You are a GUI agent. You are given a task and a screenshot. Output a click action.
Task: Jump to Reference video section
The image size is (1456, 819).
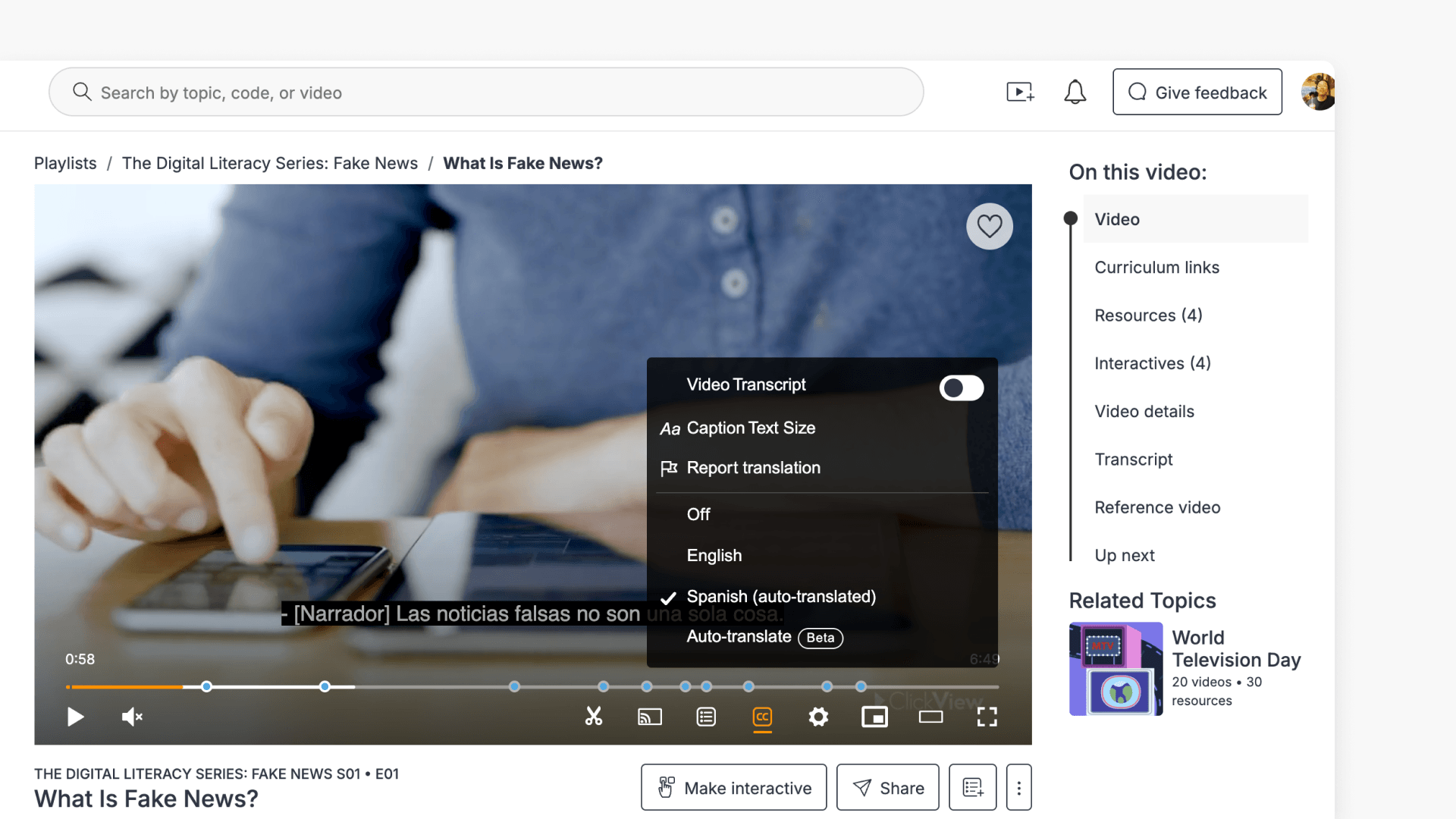pos(1157,507)
